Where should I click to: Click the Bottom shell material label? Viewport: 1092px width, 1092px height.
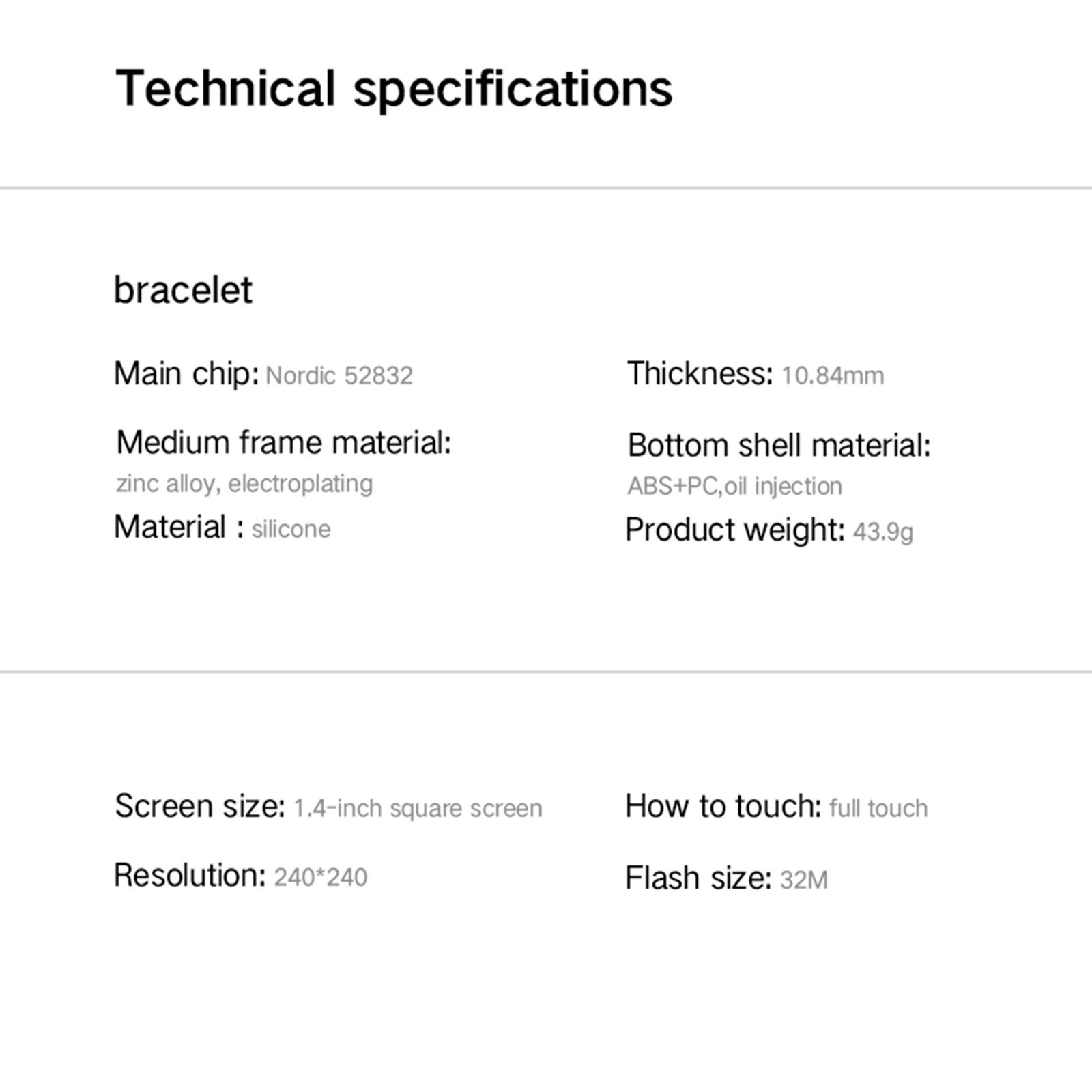779,446
